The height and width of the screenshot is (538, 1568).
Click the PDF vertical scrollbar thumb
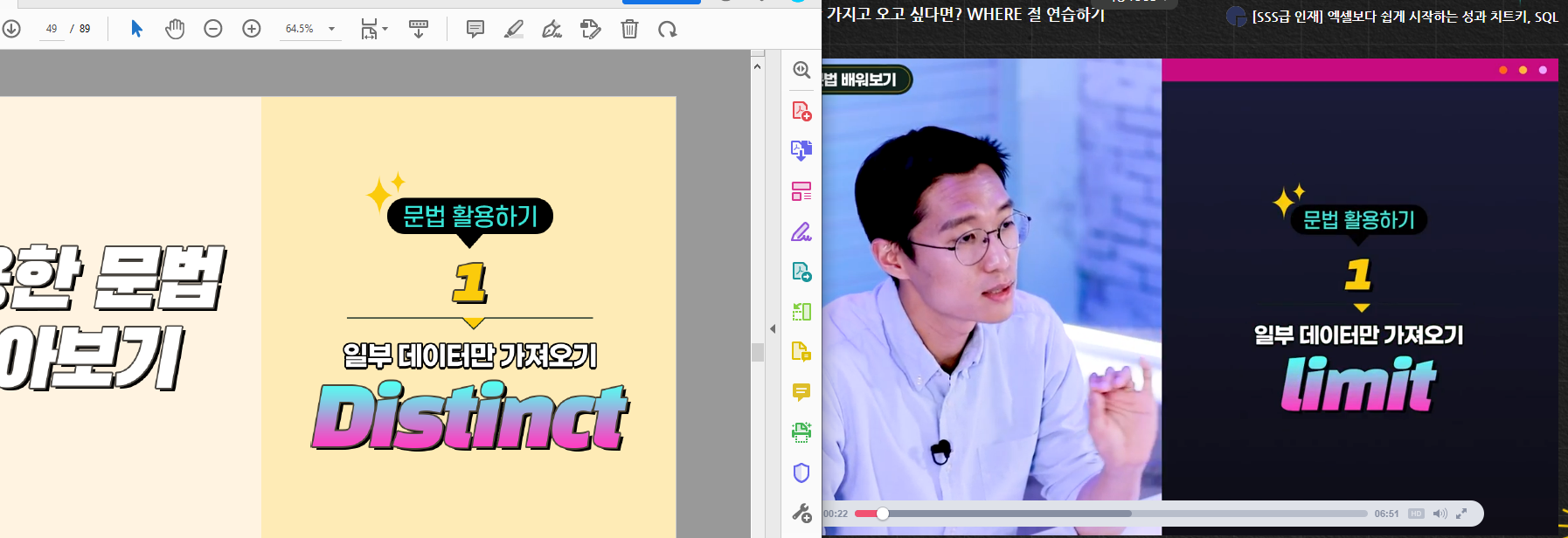(x=757, y=352)
